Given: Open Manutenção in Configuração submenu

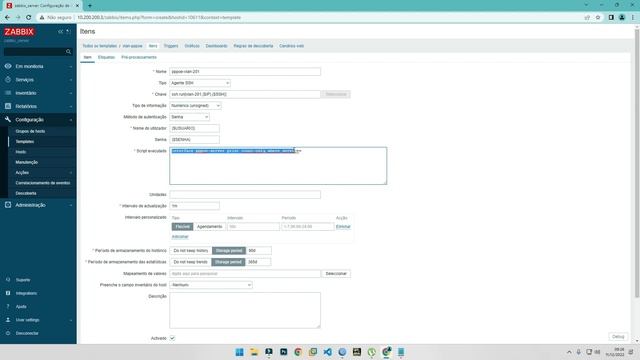Looking at the screenshot, I should (x=27, y=162).
